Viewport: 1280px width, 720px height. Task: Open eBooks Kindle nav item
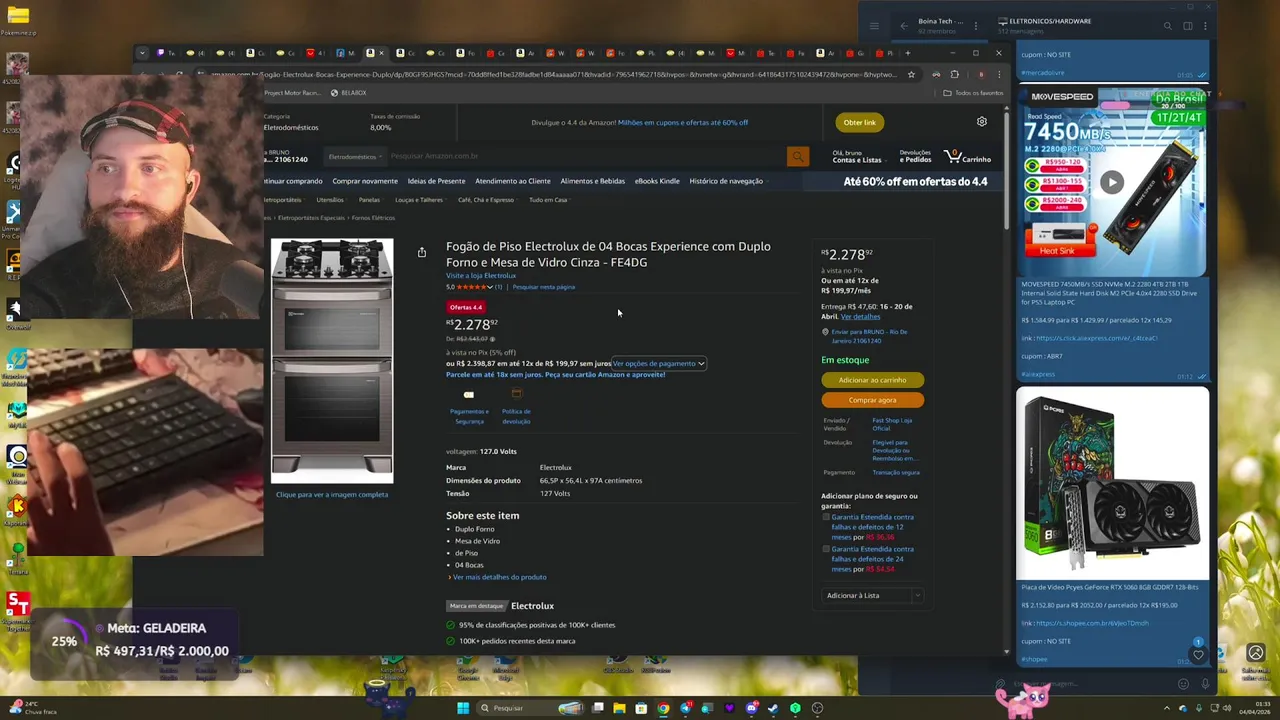(657, 181)
